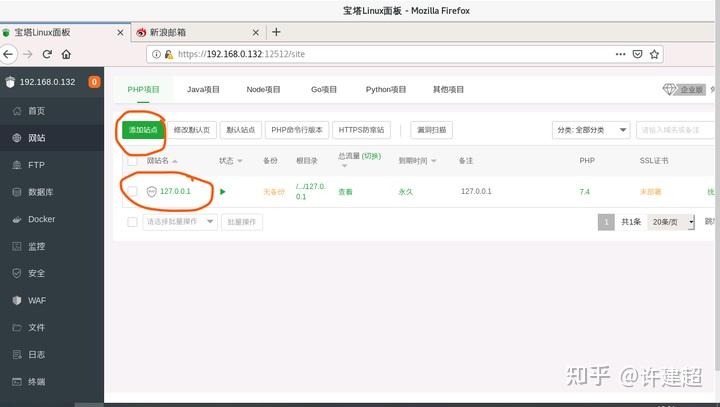Click page number 1 in pagination
720x407 pixels.
point(606,222)
